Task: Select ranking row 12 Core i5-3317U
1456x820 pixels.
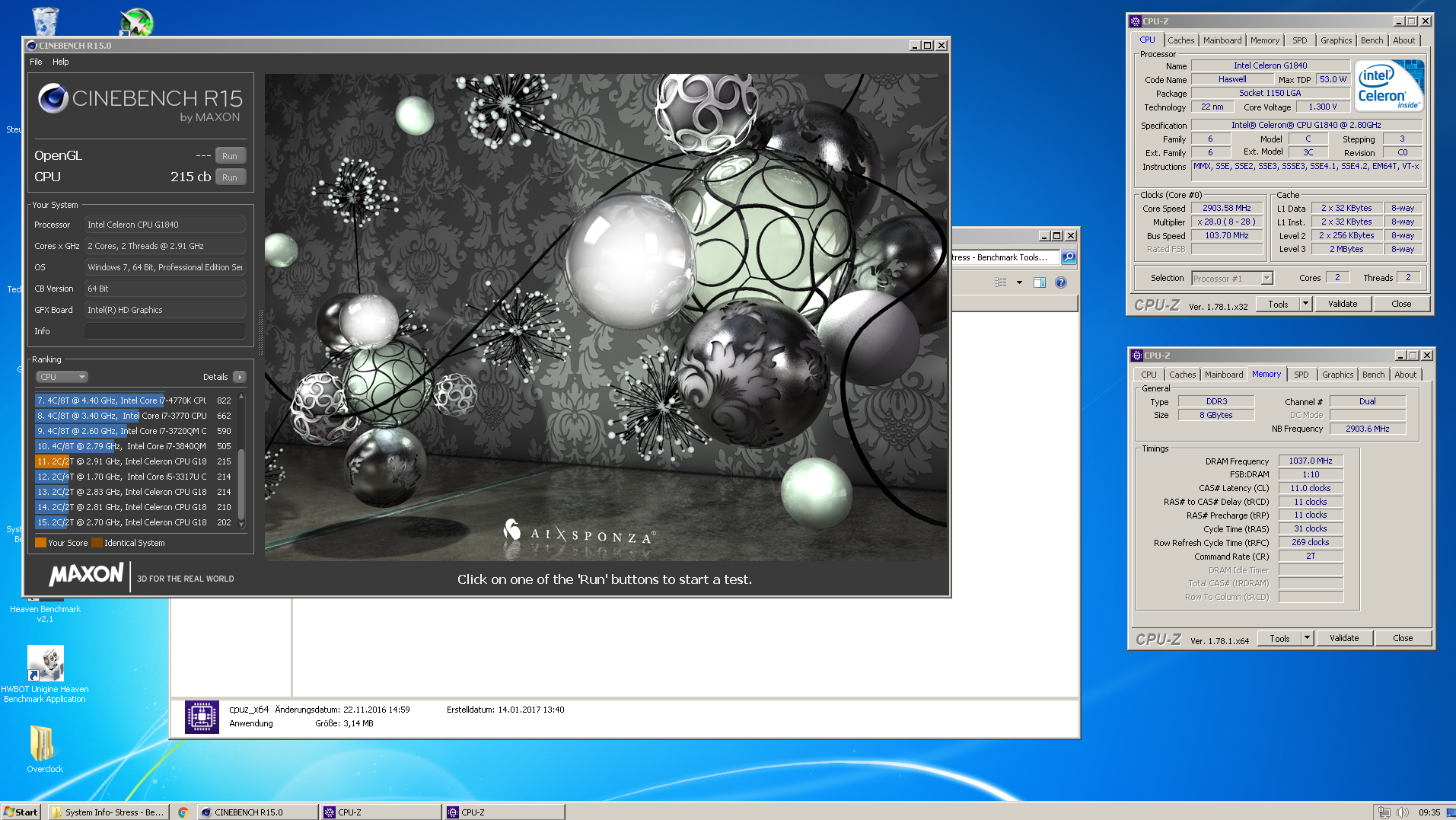Action: pyautogui.click(x=135, y=477)
